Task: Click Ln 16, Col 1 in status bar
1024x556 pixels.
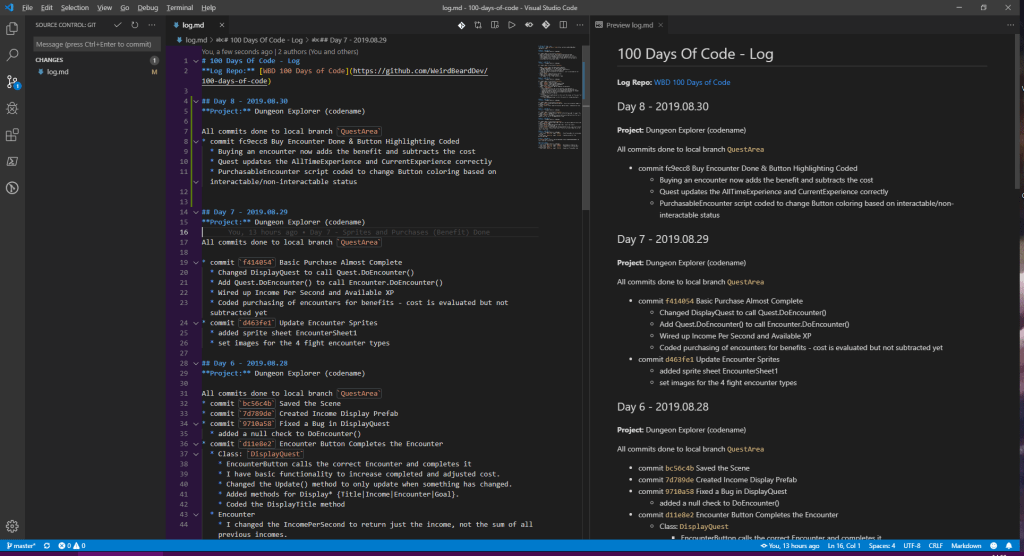Action: [844, 546]
